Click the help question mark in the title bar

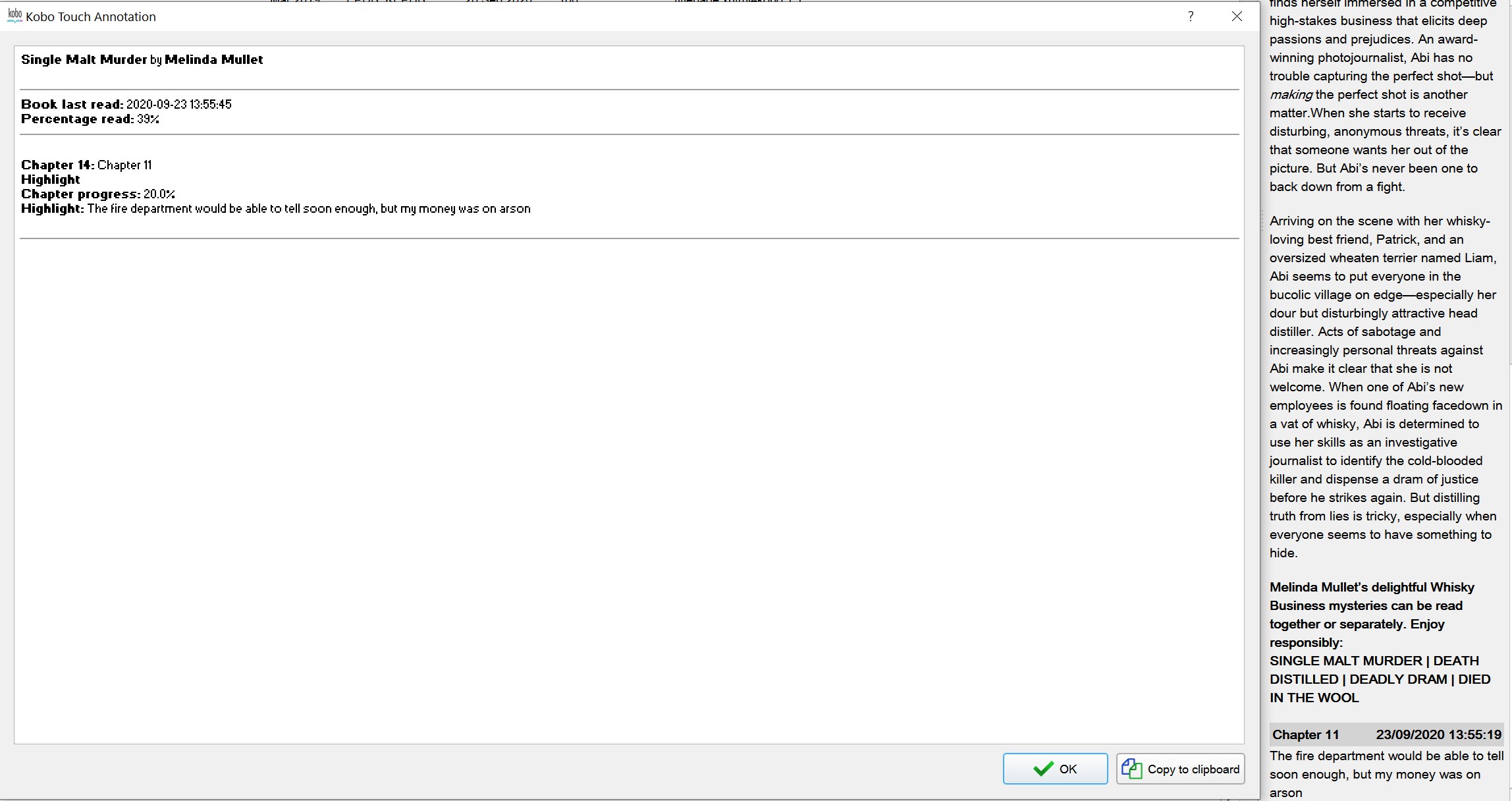point(1191,16)
